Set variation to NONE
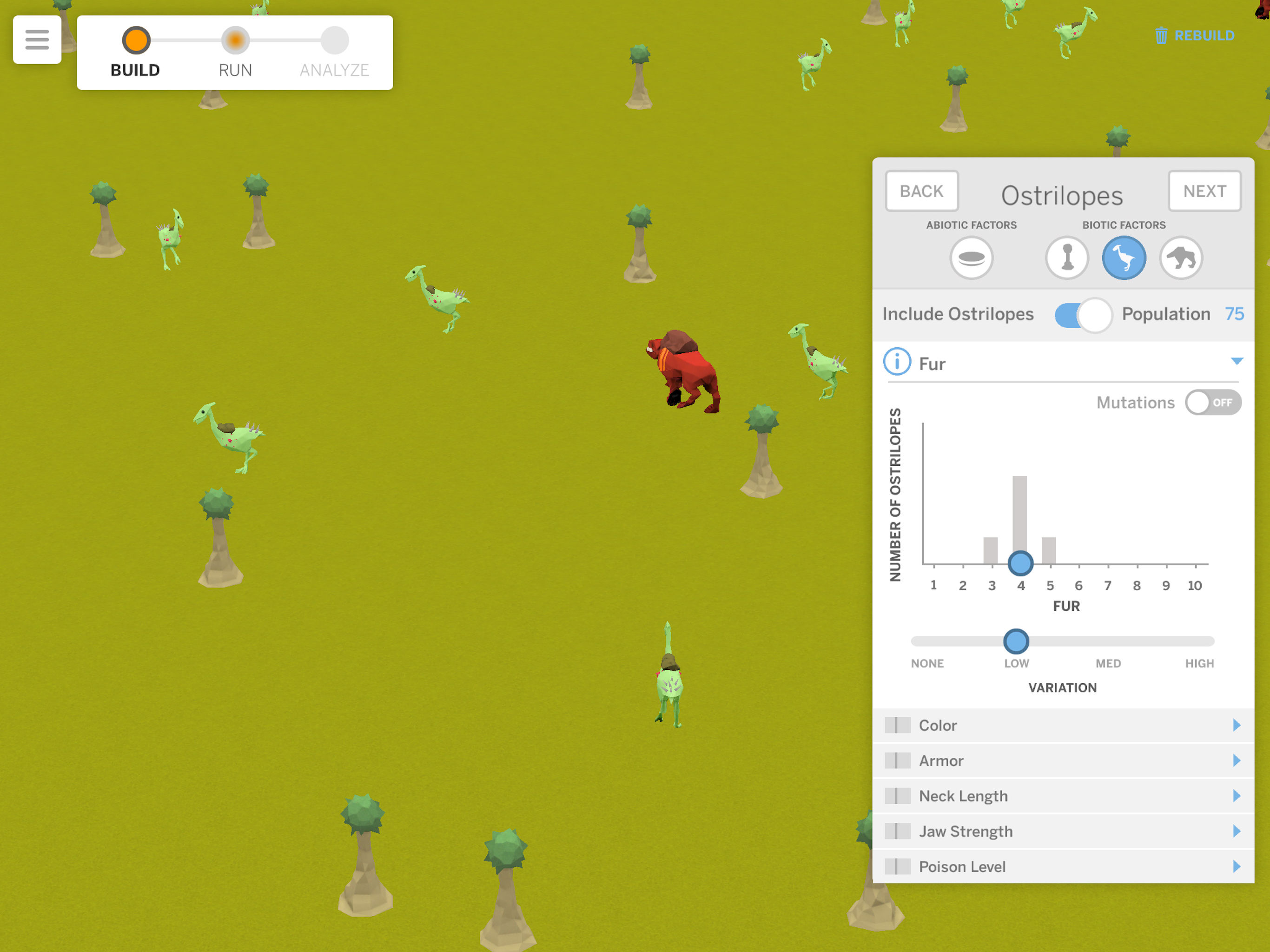1270x952 pixels. [927, 663]
